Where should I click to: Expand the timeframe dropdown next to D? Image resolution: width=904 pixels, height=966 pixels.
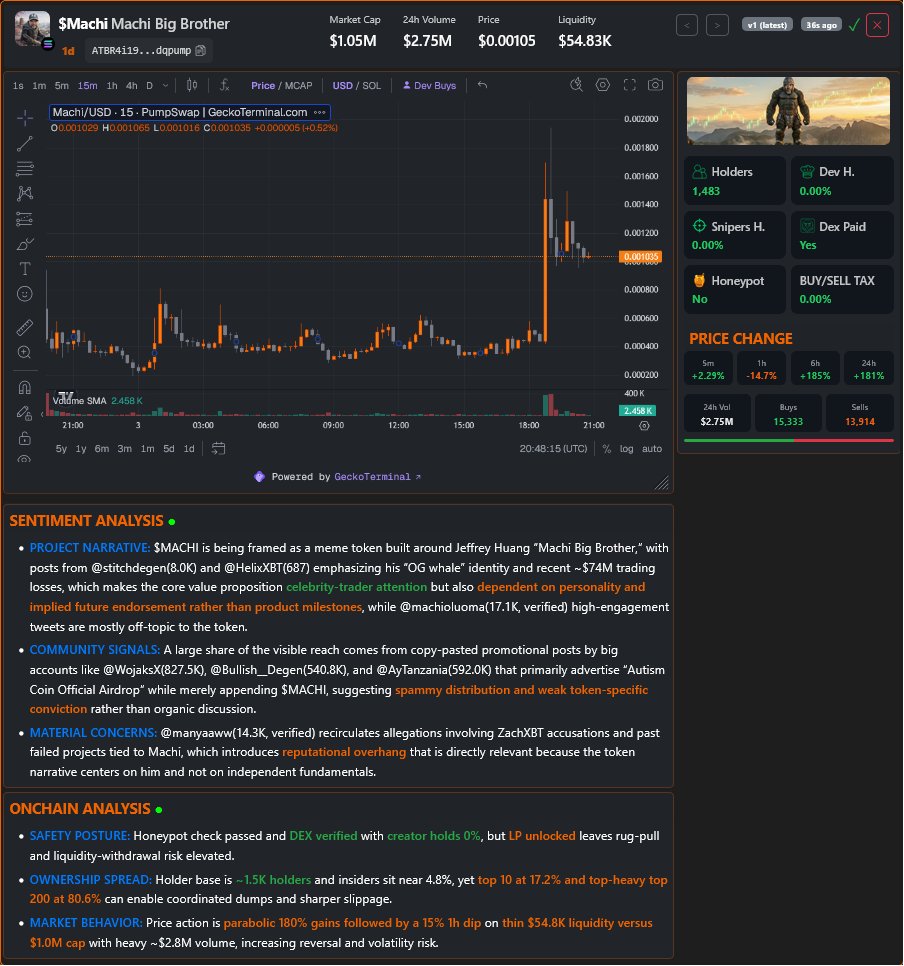coord(165,86)
